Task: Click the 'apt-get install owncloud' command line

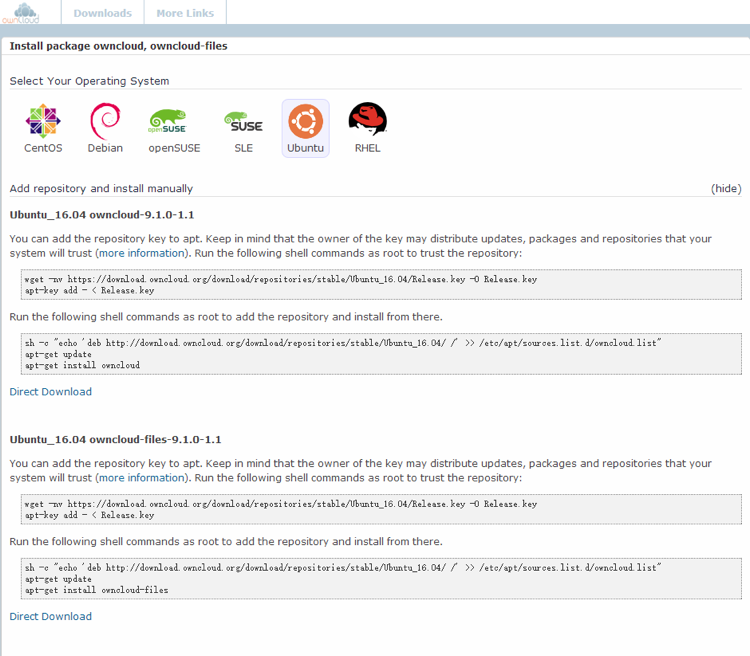Action: 82,365
